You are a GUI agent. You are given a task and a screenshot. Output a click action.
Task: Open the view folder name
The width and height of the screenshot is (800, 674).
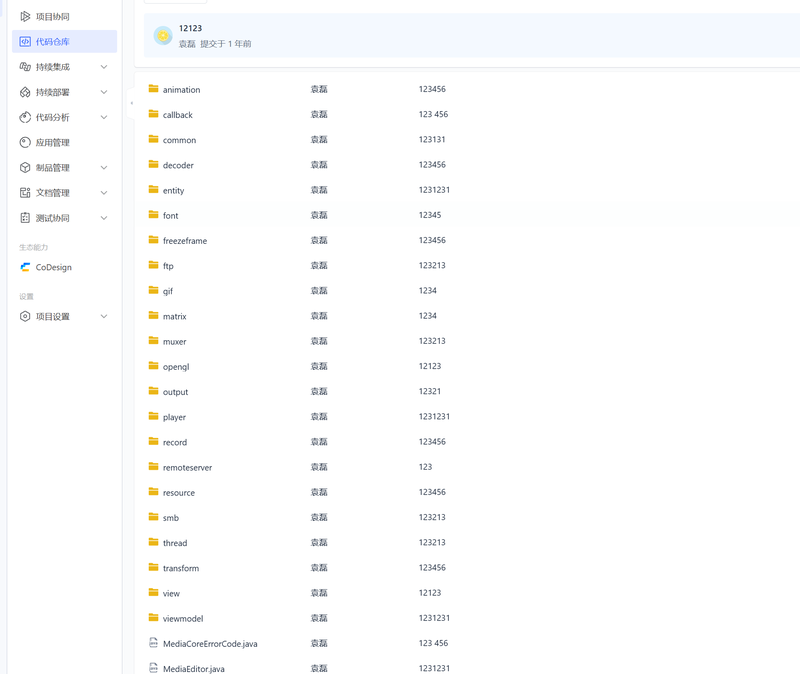point(171,593)
